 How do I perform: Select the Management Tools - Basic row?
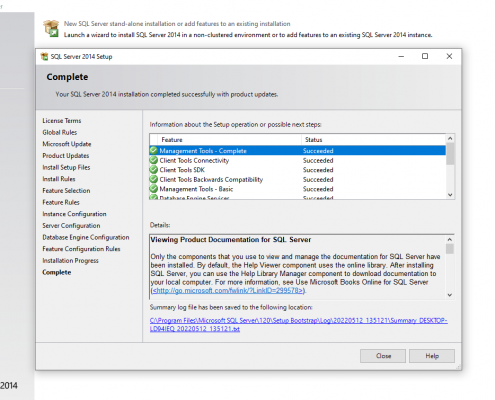(x=298, y=189)
